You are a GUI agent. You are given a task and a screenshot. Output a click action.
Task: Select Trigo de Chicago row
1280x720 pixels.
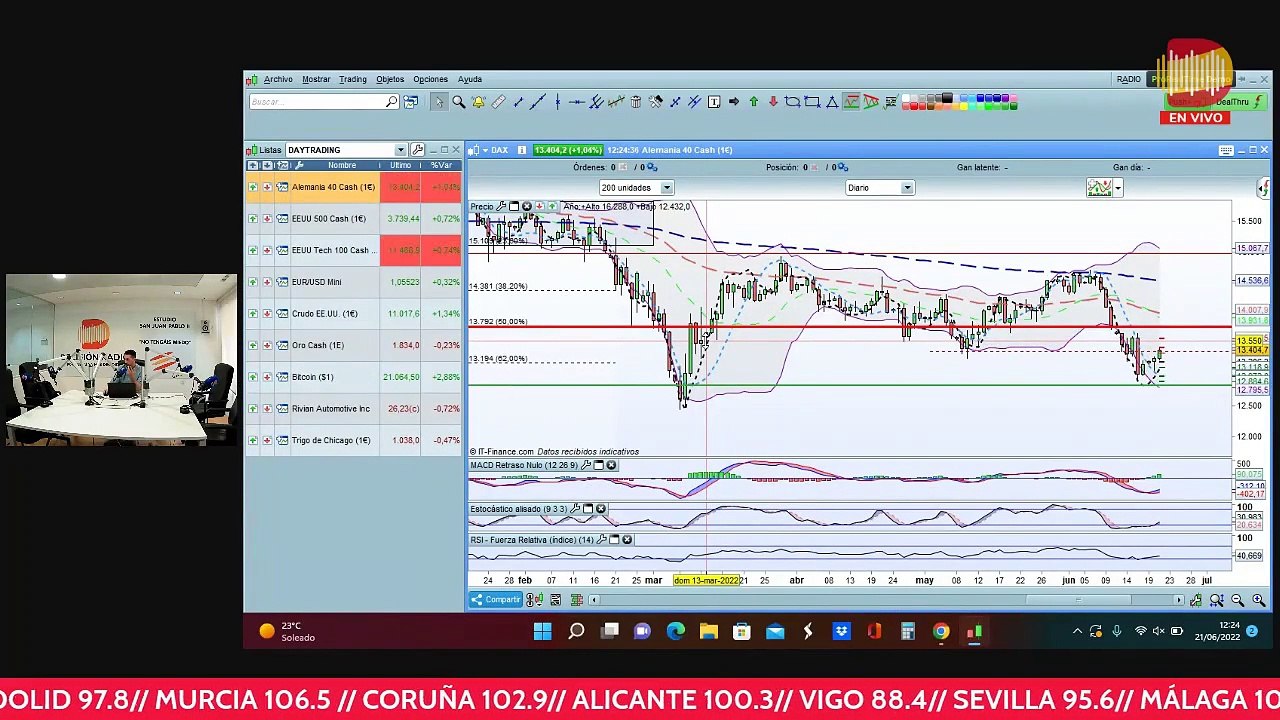pyautogui.click(x=353, y=440)
